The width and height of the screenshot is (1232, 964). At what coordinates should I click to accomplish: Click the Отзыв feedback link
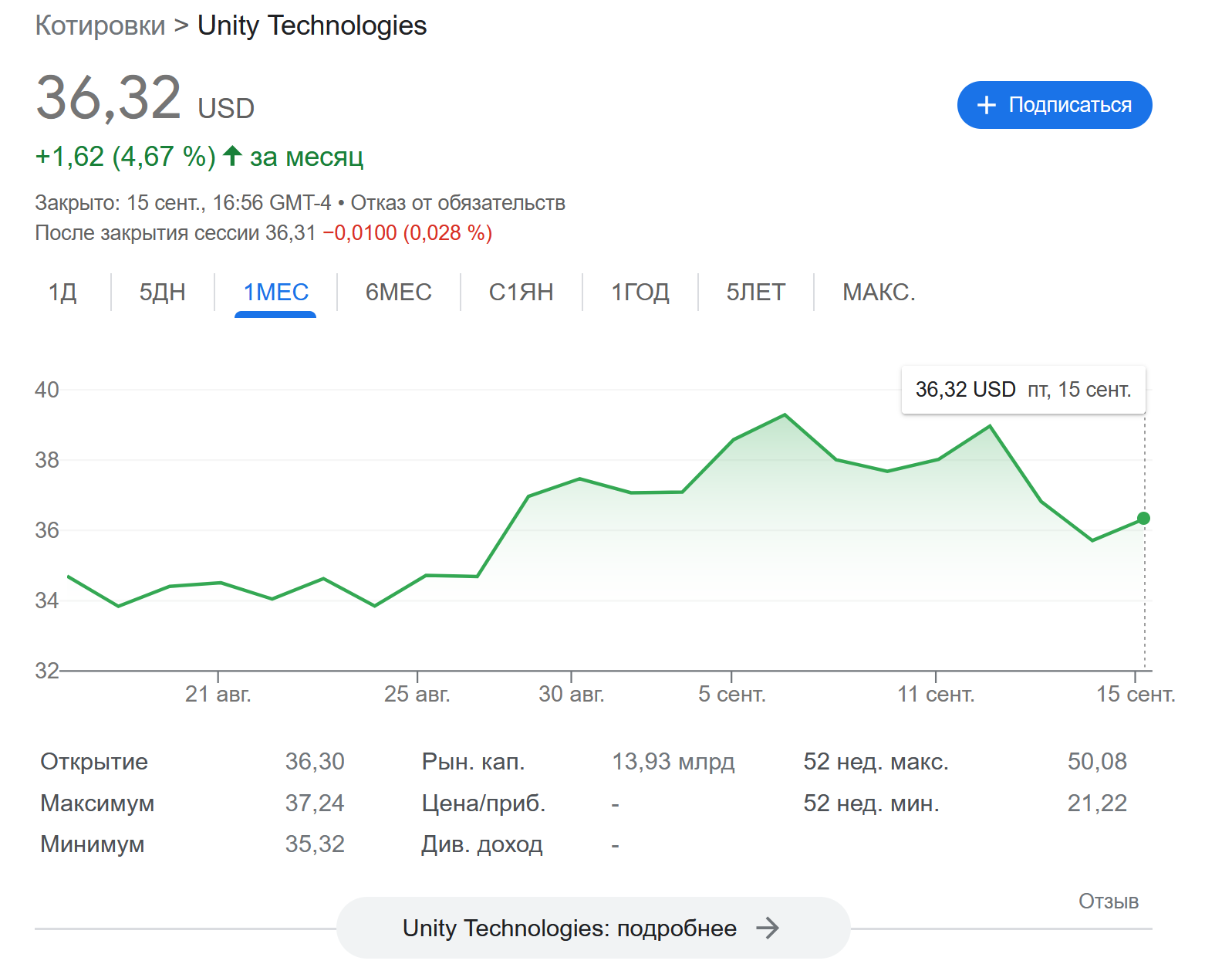click(x=1109, y=901)
